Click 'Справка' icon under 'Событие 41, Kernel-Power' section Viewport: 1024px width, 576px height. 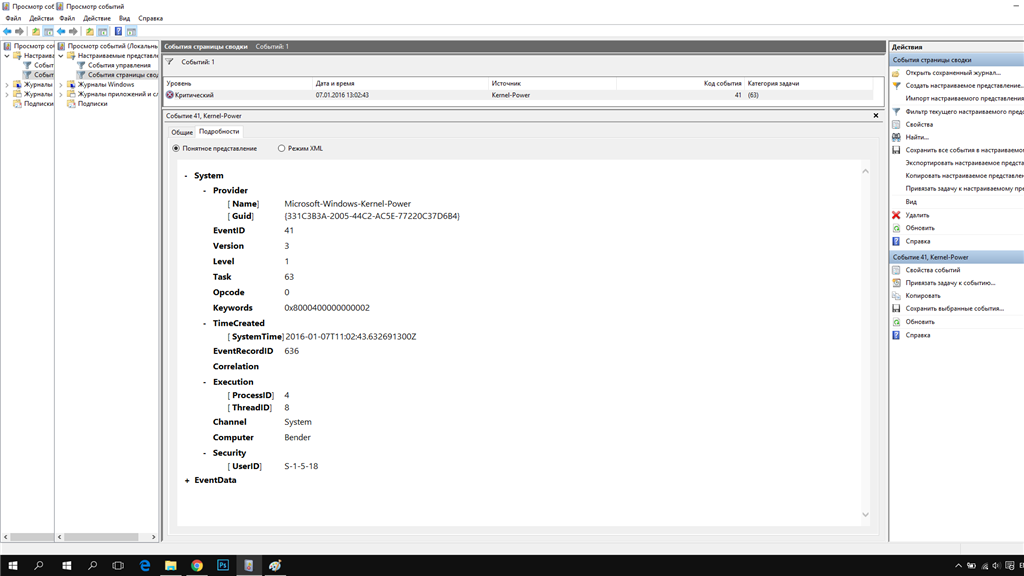896,335
